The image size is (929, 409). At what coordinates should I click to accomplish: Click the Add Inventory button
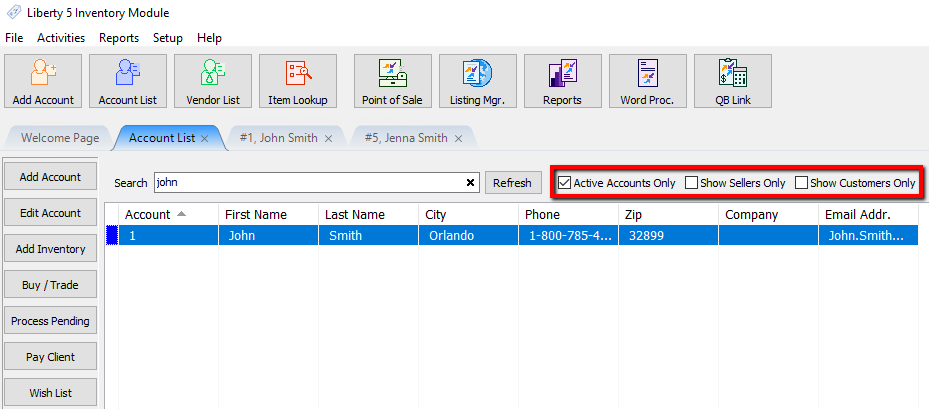[x=50, y=249]
